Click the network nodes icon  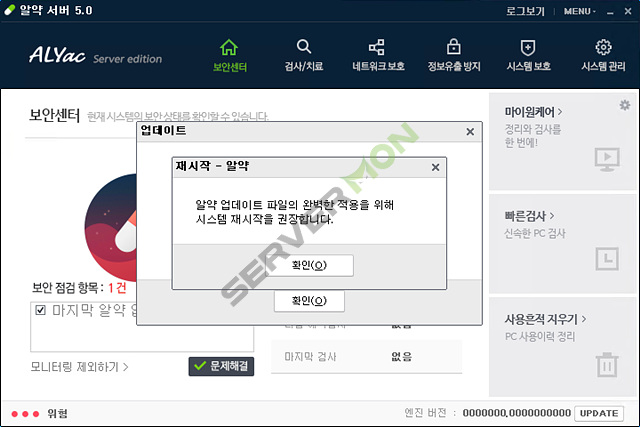tap(376, 47)
